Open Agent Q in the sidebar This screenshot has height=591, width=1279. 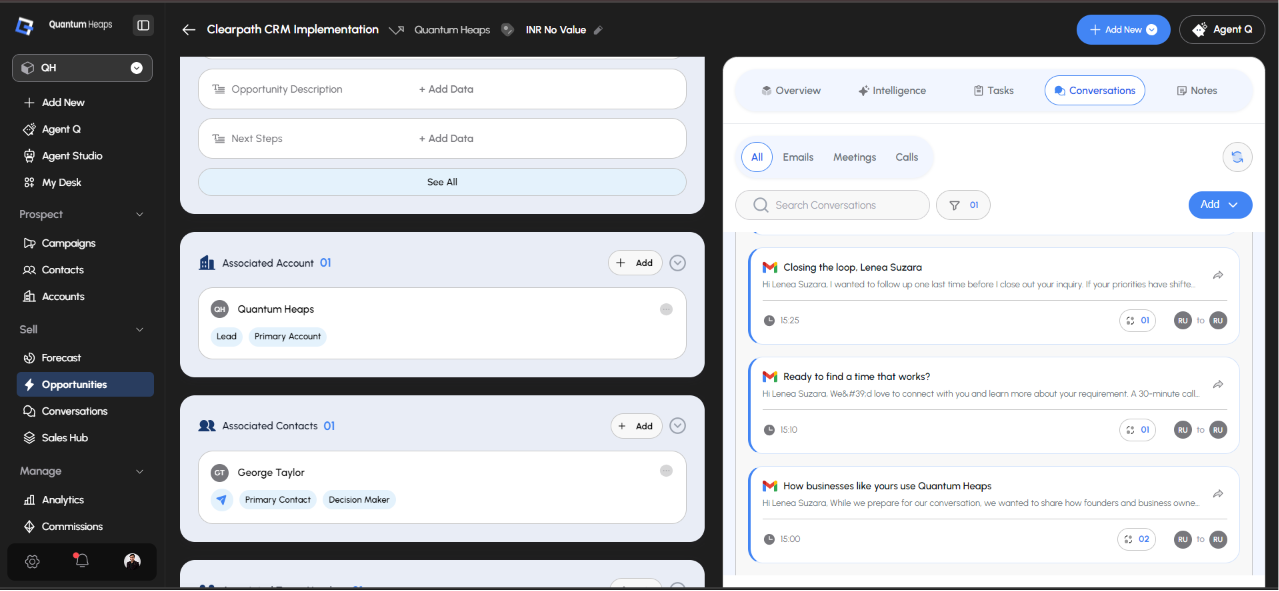(52, 129)
